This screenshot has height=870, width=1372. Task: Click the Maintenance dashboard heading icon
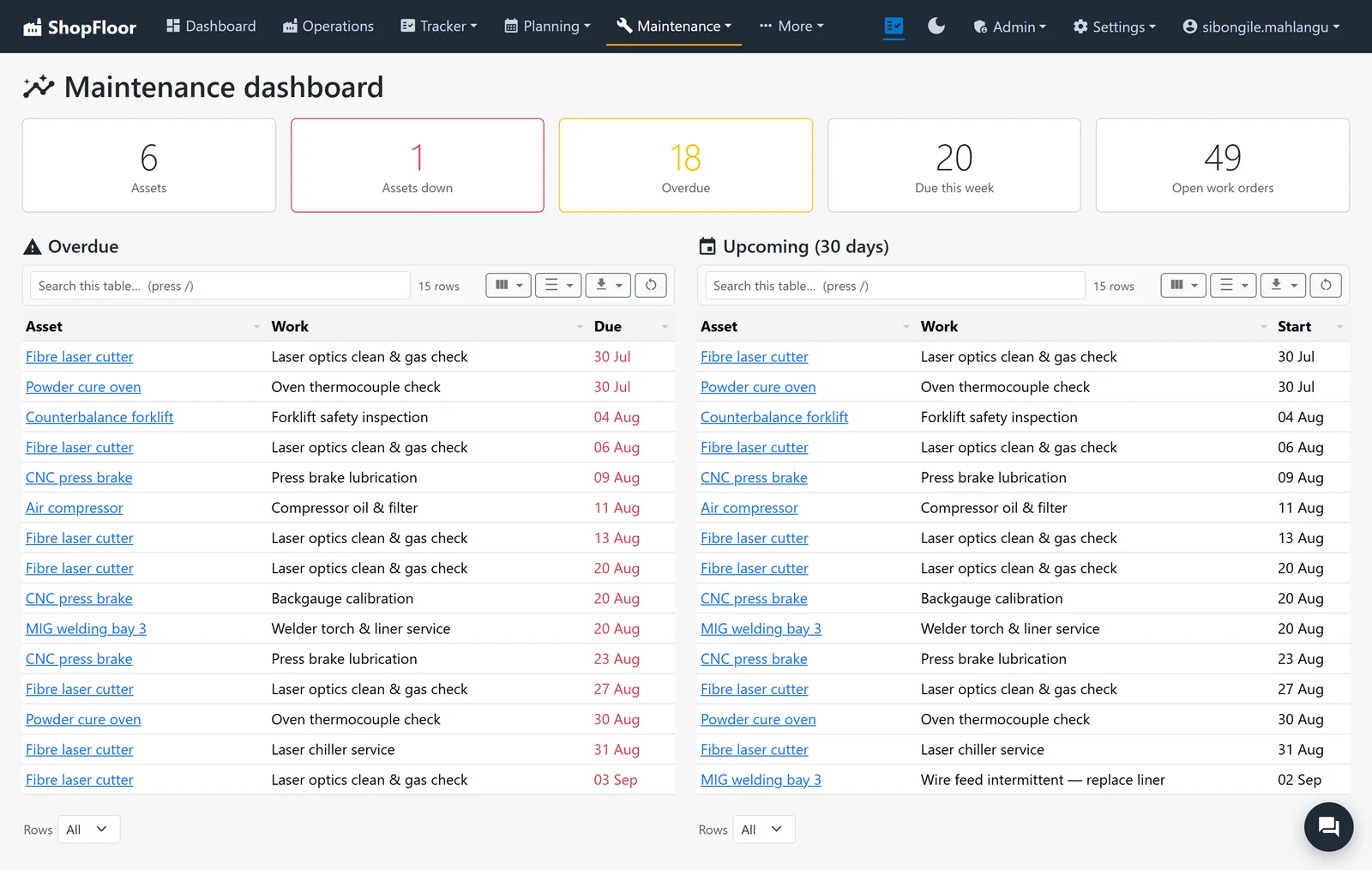point(39,87)
